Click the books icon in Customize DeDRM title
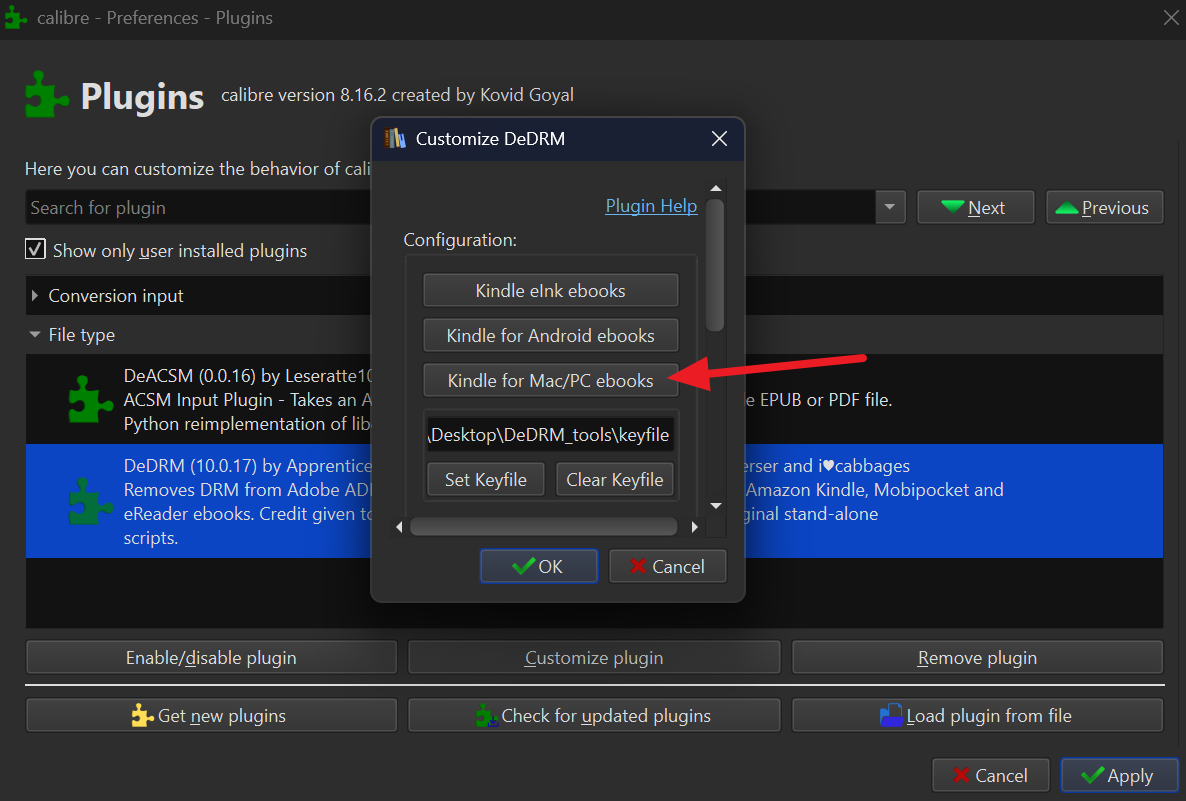1186x801 pixels. (x=396, y=139)
